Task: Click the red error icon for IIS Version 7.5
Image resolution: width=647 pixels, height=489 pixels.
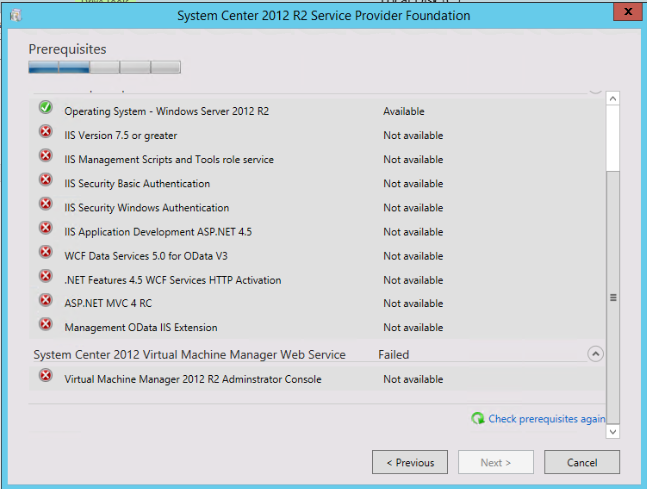Action: (45, 132)
